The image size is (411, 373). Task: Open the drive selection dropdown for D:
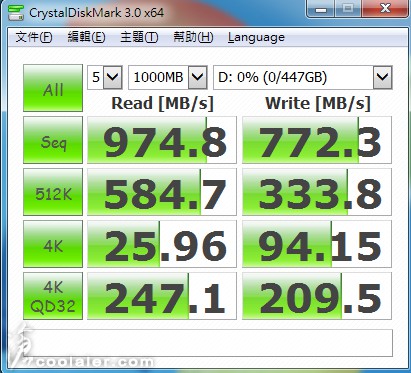tap(303, 77)
